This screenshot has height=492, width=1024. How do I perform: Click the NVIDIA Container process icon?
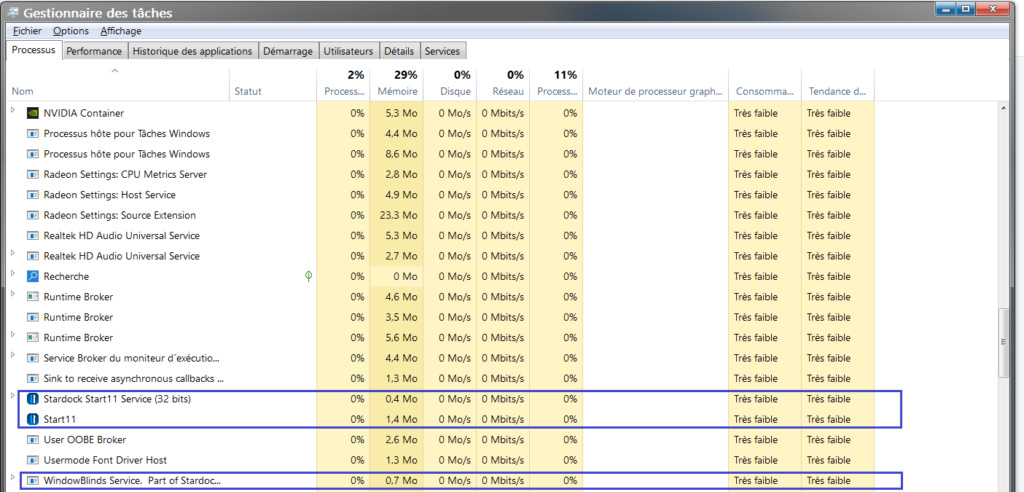point(32,113)
